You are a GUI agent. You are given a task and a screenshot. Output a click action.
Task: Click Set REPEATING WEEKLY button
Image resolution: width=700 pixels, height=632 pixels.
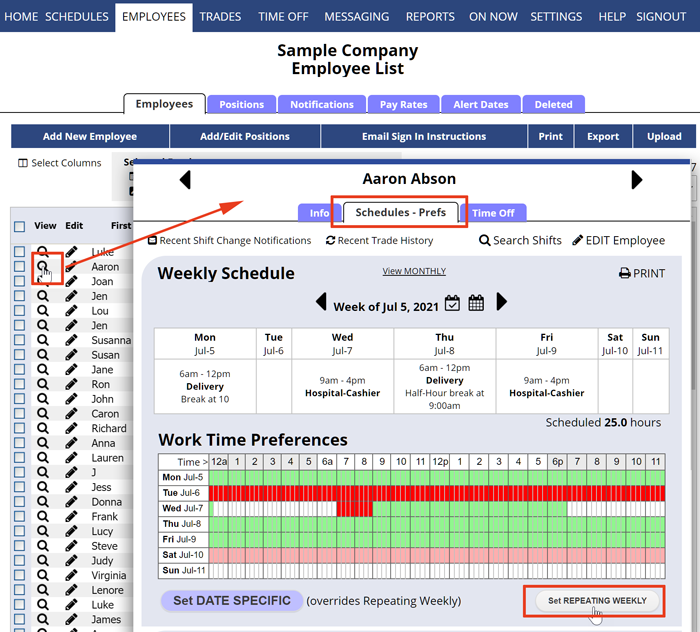pos(597,601)
